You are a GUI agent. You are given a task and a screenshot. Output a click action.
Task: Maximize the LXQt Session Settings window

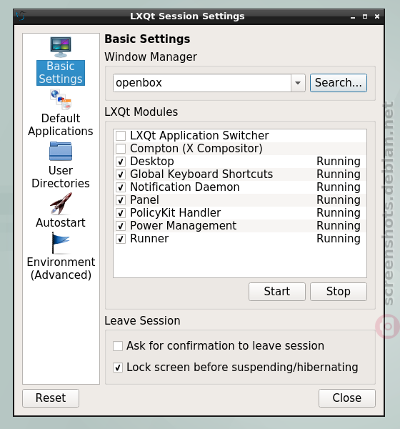(365, 16)
